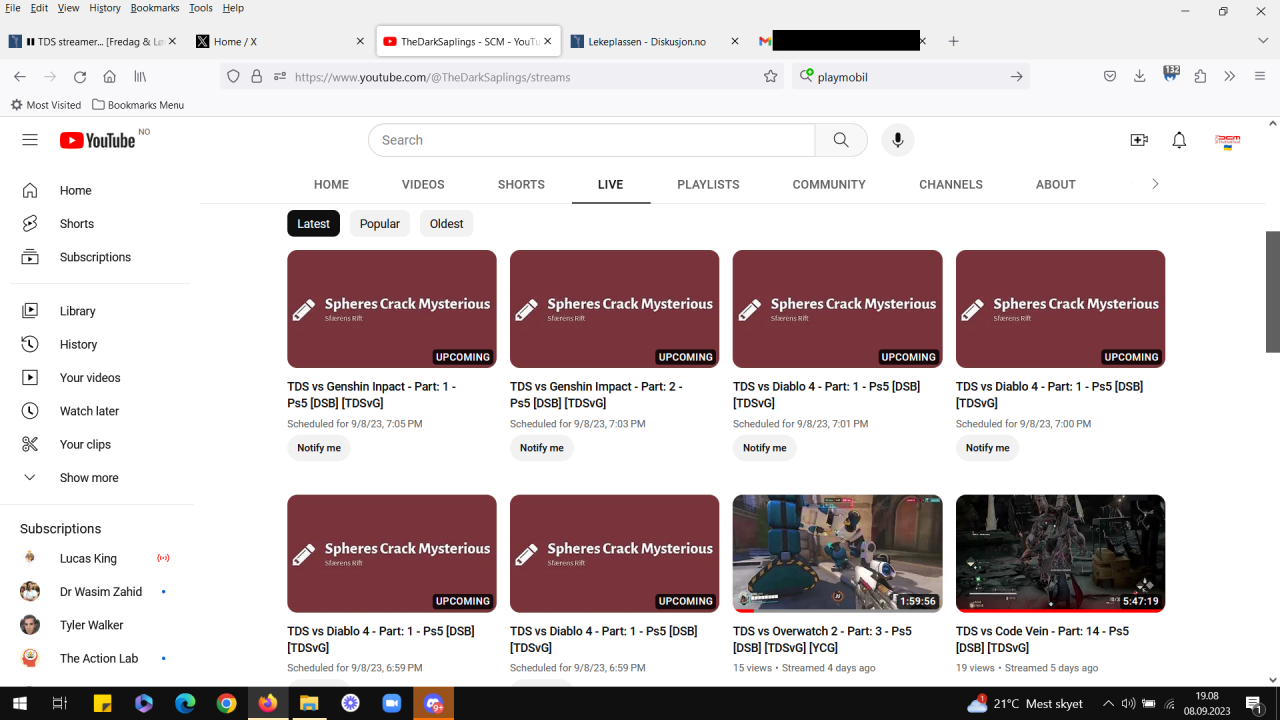The height and width of the screenshot is (720, 1280).
Task: Open the History menu in menu bar
Action: click(105, 8)
